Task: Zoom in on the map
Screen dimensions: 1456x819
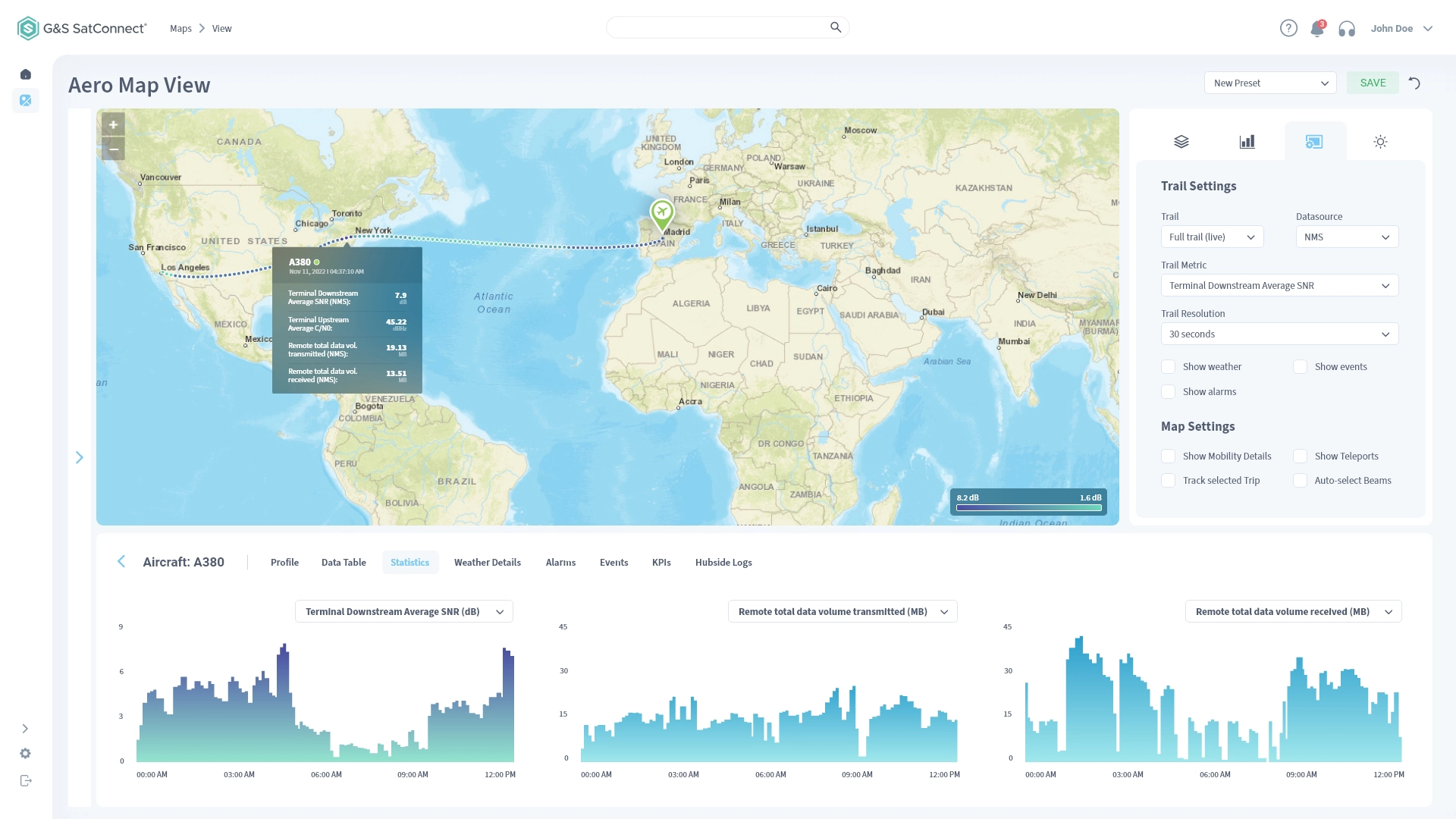Action: tap(113, 124)
